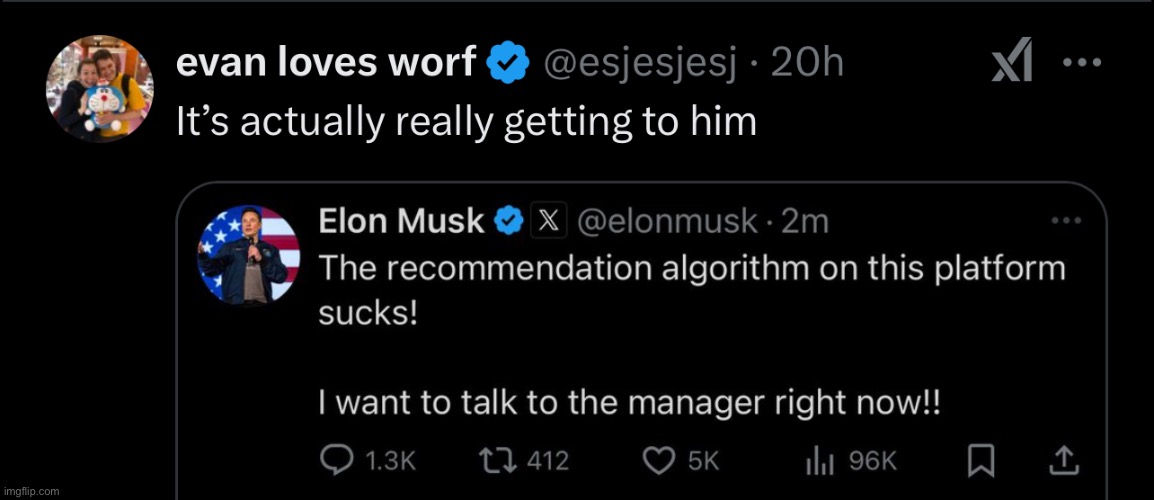Bookmark the Elon Musk tweet
Image resolution: width=1154 pixels, height=500 pixels.
pos(981,460)
